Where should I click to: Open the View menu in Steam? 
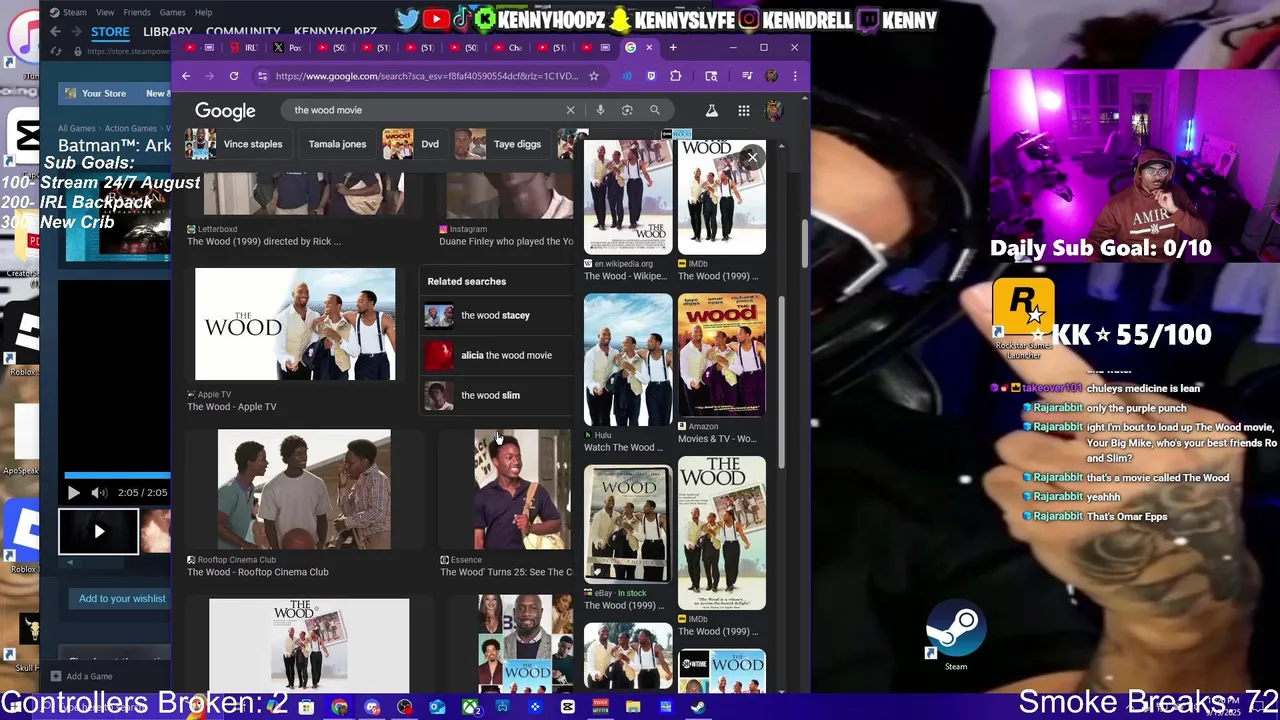click(105, 13)
